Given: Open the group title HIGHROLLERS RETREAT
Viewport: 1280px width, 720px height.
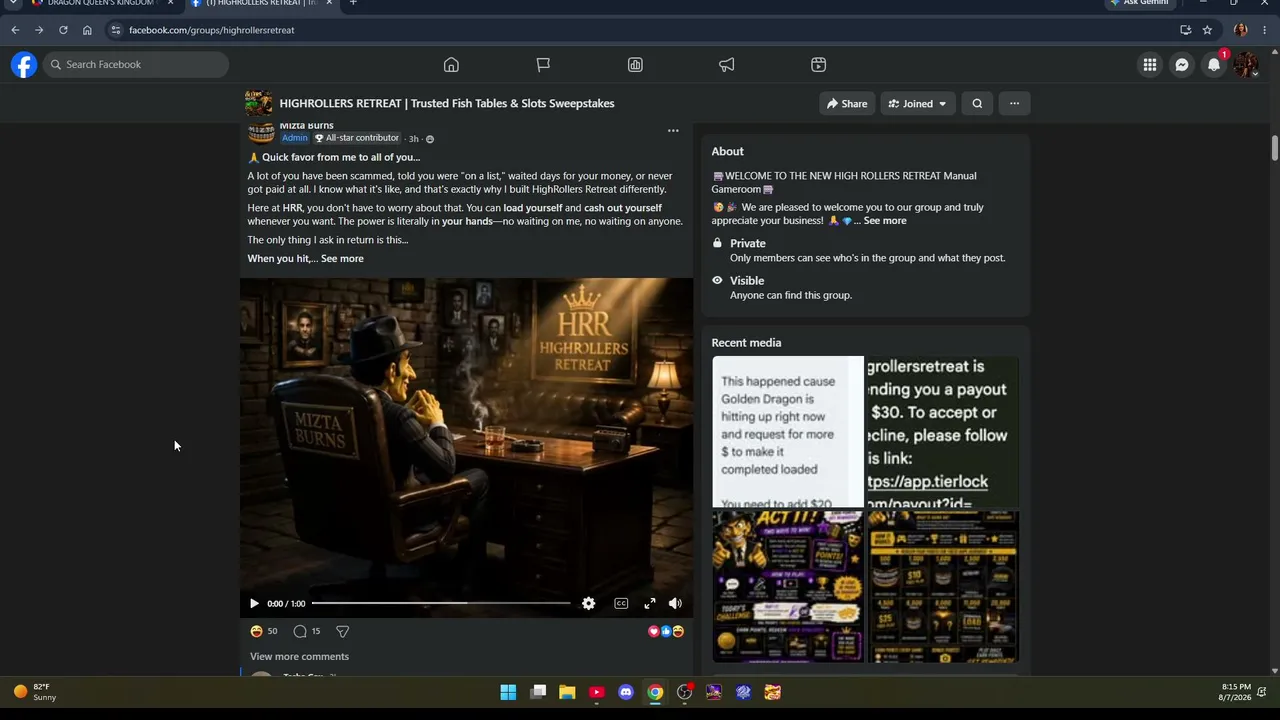Looking at the screenshot, I should [447, 103].
